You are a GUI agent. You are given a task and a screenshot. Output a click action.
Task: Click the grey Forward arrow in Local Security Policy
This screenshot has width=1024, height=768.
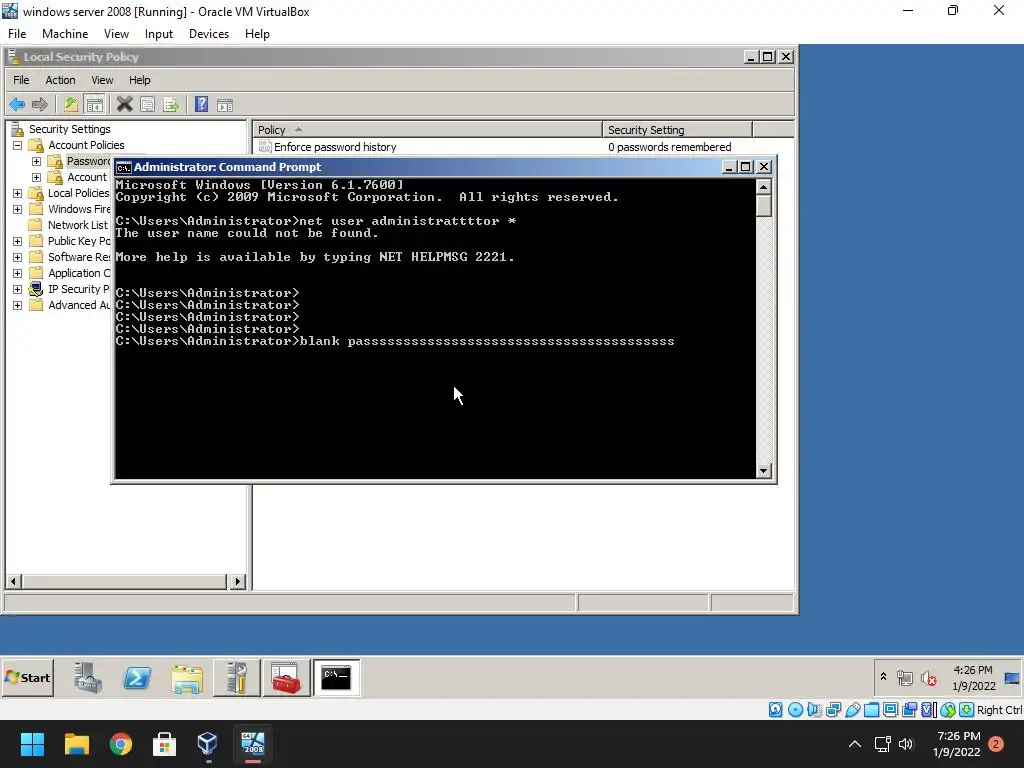(40, 104)
